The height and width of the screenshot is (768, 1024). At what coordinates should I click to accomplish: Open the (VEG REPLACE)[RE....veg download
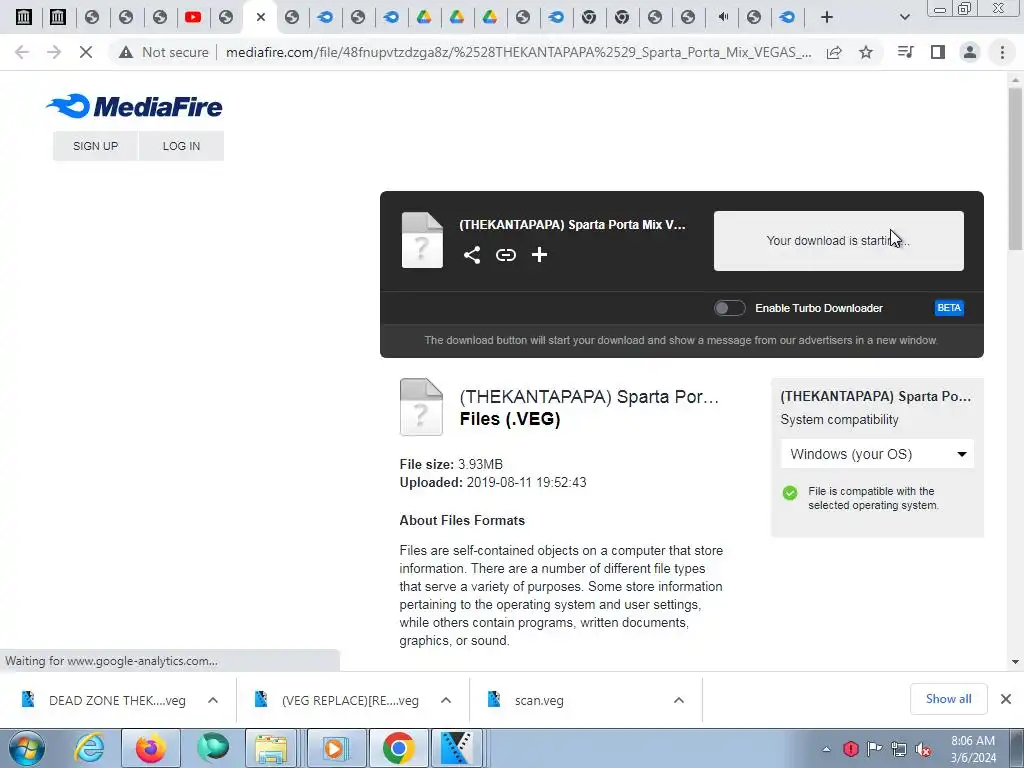[x=338, y=700]
